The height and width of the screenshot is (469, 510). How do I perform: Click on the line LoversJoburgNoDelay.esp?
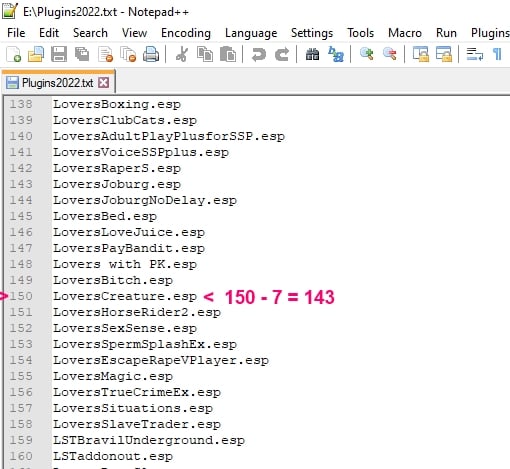[145, 200]
